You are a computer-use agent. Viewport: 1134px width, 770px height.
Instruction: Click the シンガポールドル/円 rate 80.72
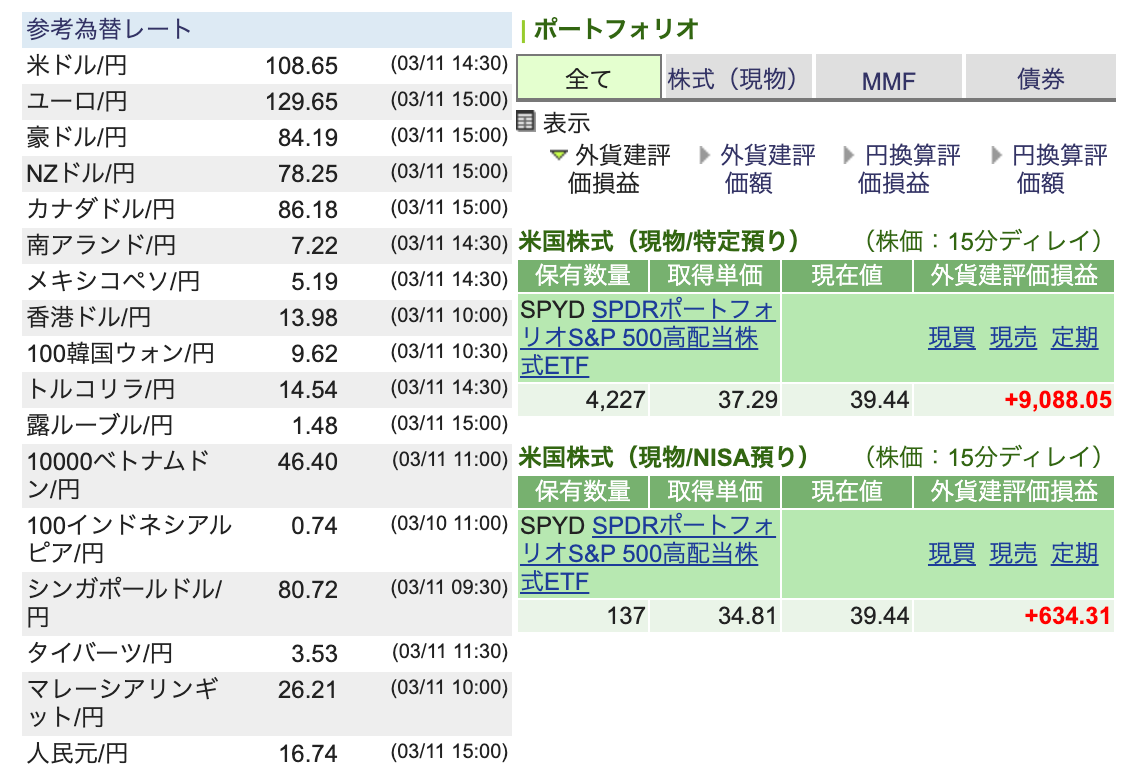click(x=308, y=590)
